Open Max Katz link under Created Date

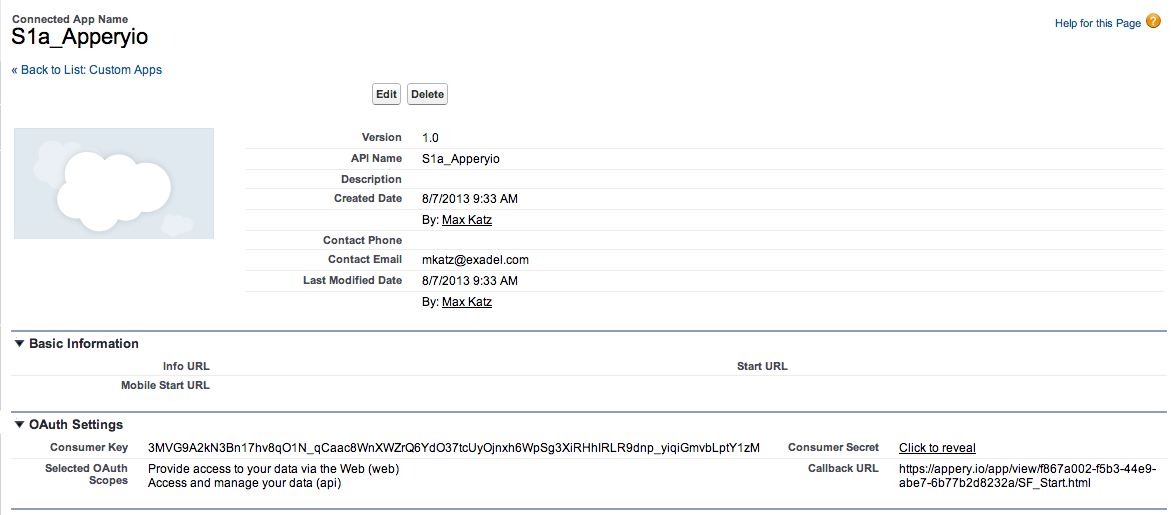(x=467, y=220)
